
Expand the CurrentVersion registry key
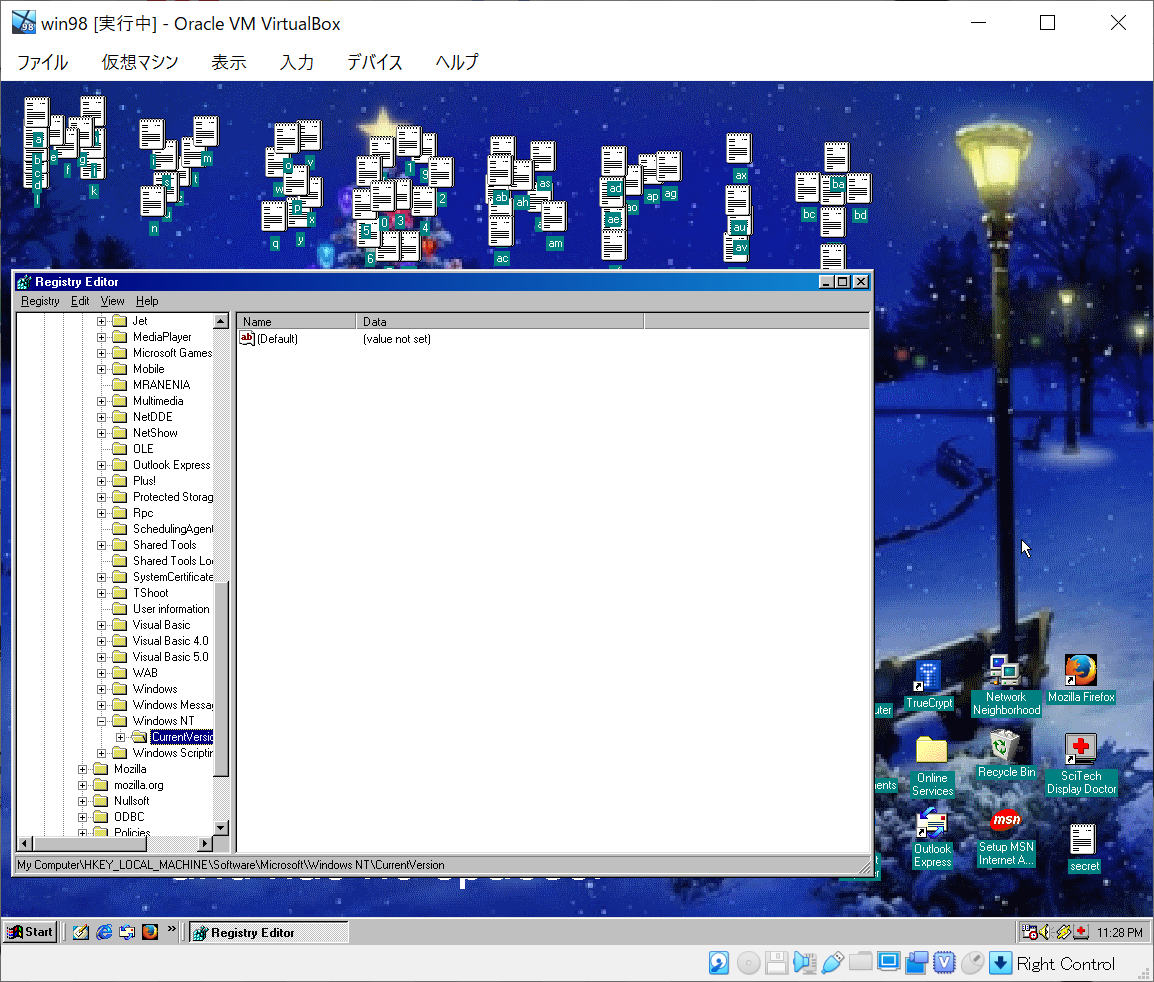(121, 737)
